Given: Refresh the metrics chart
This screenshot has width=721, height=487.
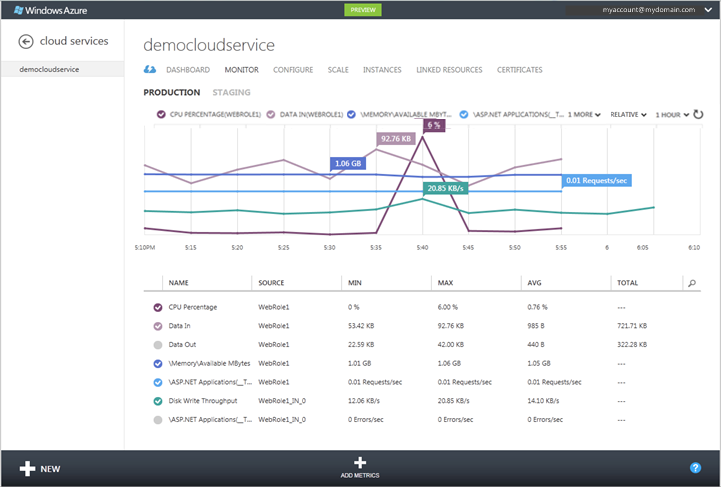Looking at the screenshot, I should click(698, 114).
